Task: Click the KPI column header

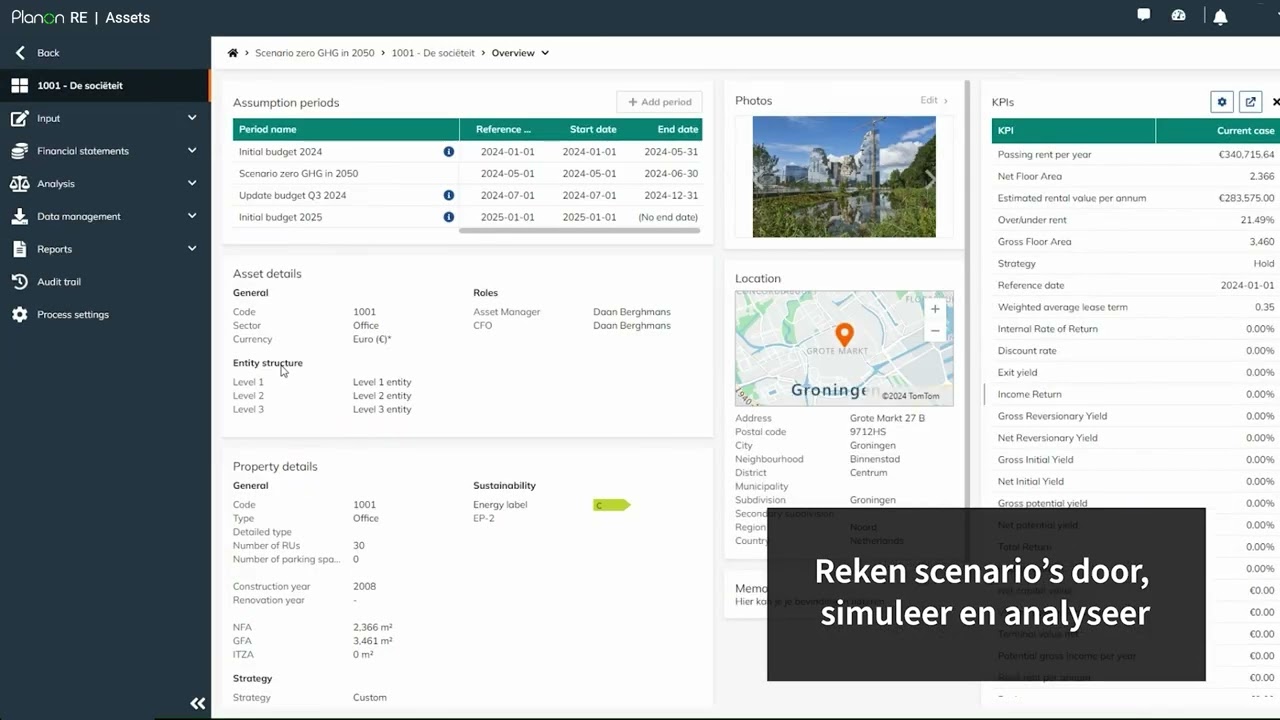Action: tap(1073, 131)
